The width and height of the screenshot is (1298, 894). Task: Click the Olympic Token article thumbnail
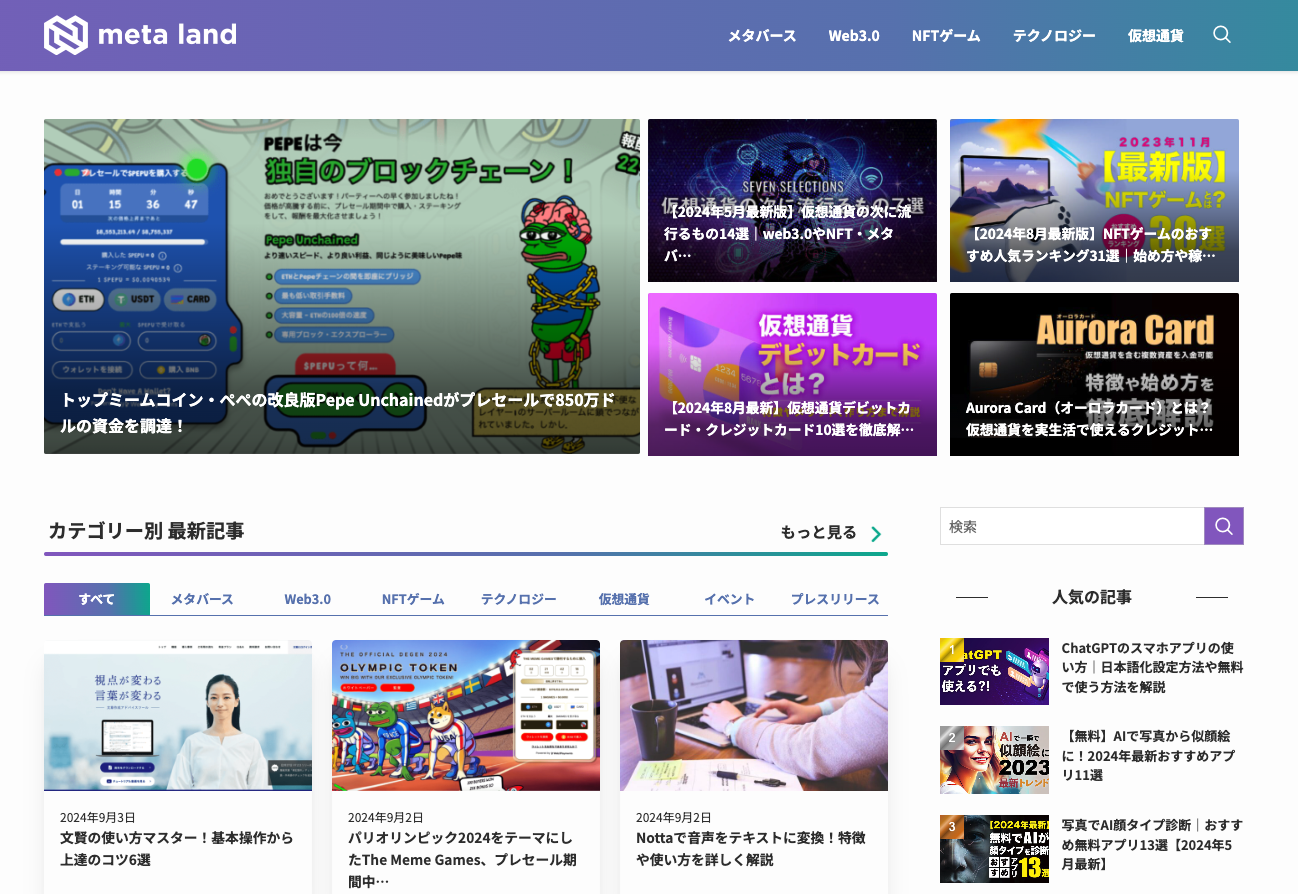(x=465, y=715)
